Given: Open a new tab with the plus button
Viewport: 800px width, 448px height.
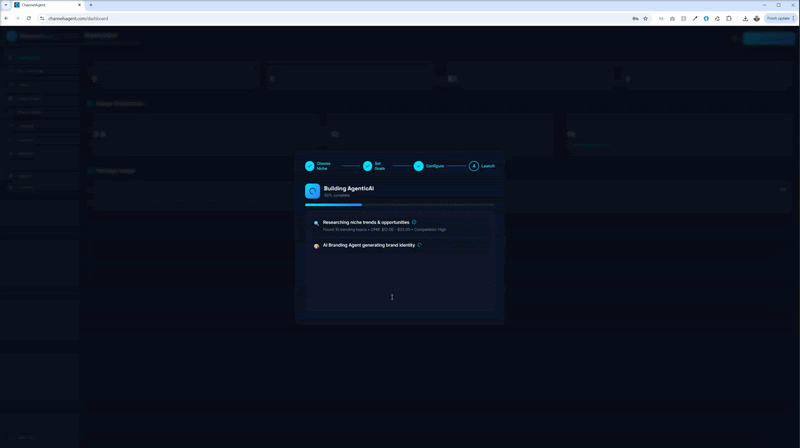Looking at the screenshot, I should pyautogui.click(x=91, y=5).
